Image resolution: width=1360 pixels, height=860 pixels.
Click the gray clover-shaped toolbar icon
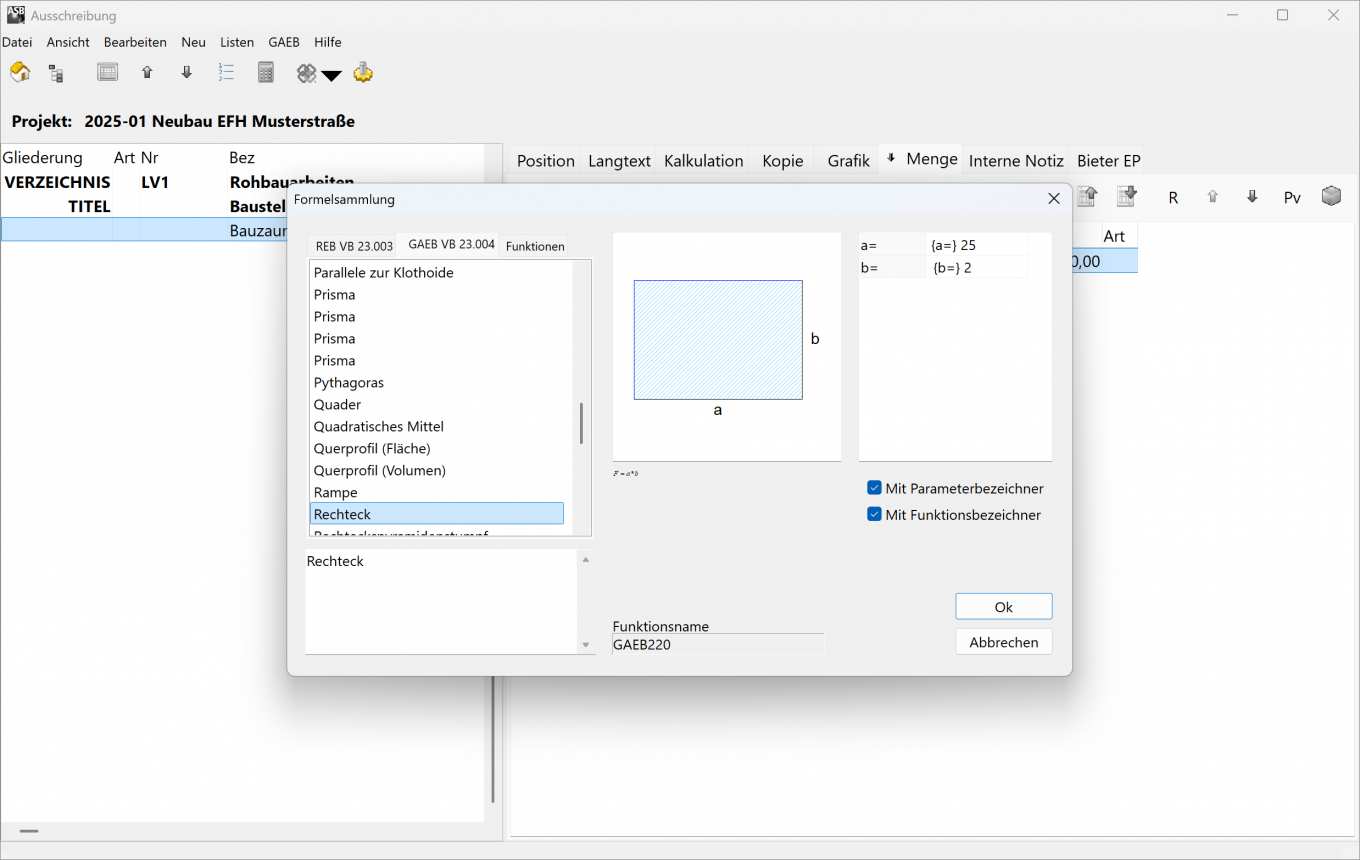tap(306, 73)
